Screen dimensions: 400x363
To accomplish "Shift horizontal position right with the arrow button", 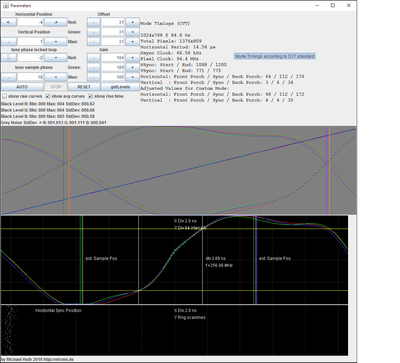I will (x=56, y=22).
